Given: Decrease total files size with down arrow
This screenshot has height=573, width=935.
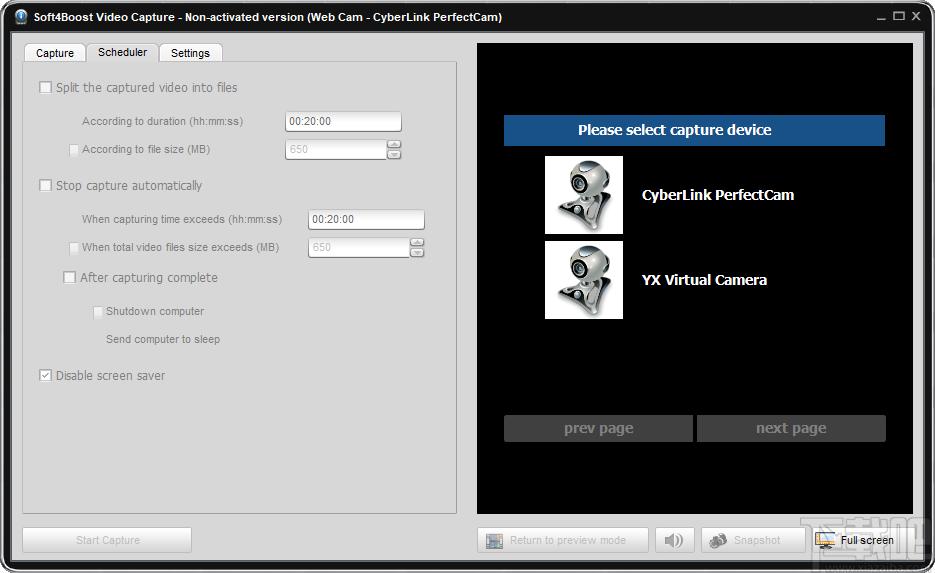Looking at the screenshot, I should click(x=417, y=252).
